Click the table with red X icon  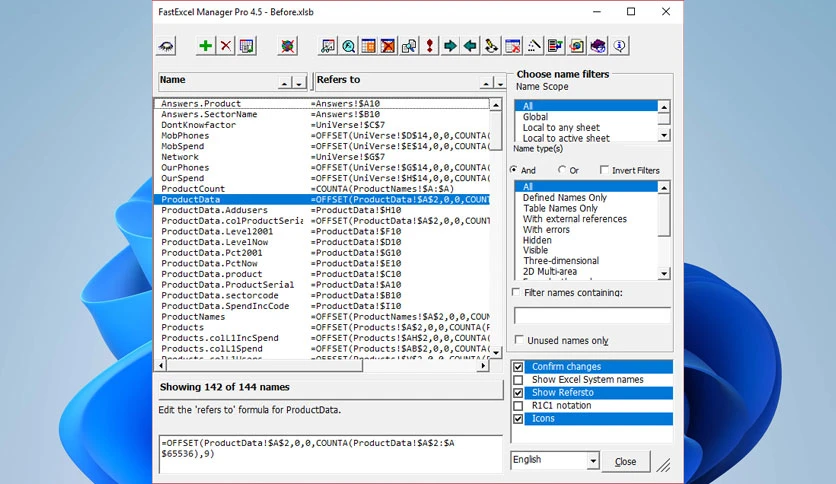coord(512,46)
